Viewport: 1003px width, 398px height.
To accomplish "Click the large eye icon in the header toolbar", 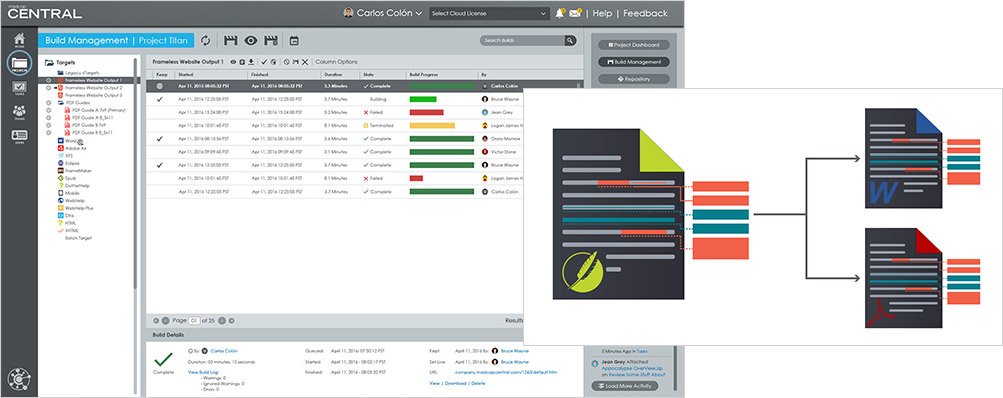I will (251, 40).
